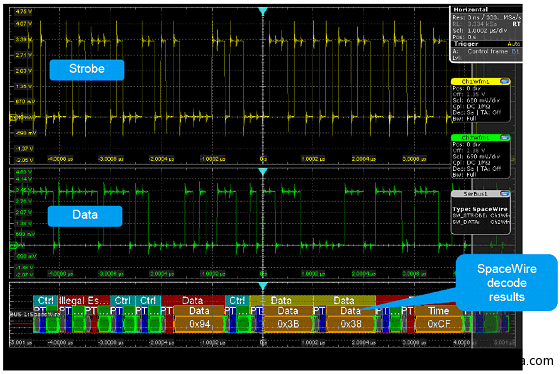Minimize the SerBus1 signal icon

click(504, 194)
